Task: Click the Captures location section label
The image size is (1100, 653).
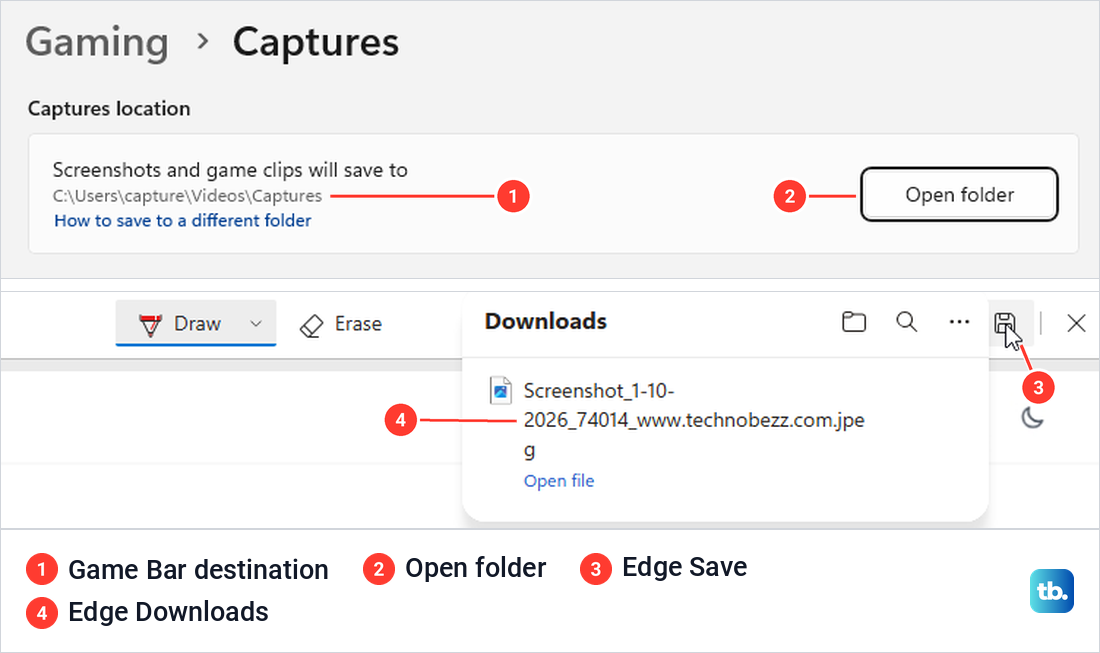Action: tap(109, 109)
